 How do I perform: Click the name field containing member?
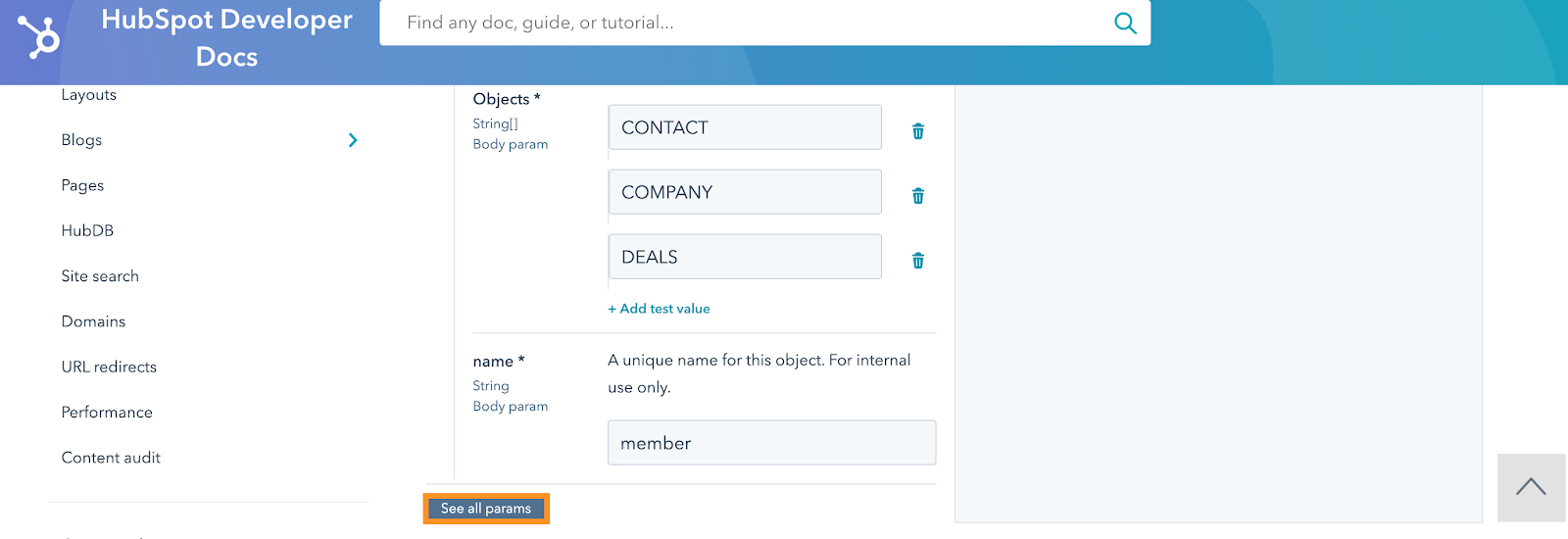(x=771, y=443)
